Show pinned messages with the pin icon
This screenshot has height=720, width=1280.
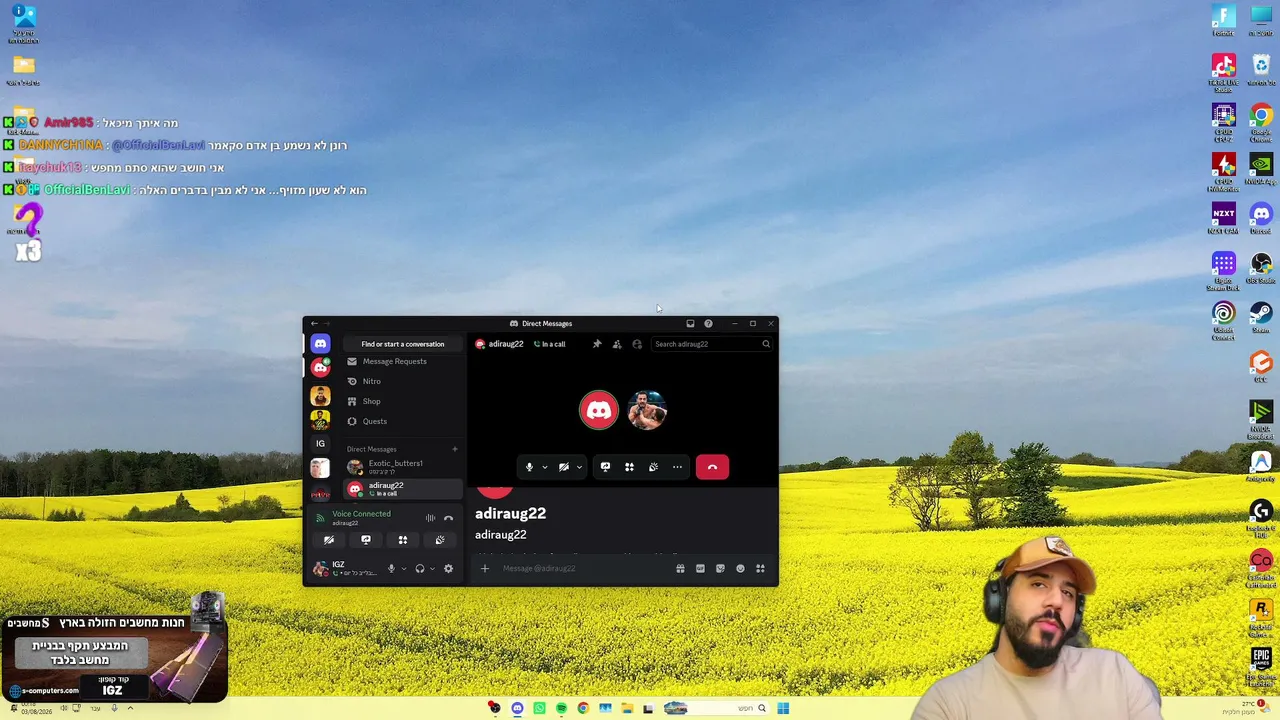(x=597, y=344)
